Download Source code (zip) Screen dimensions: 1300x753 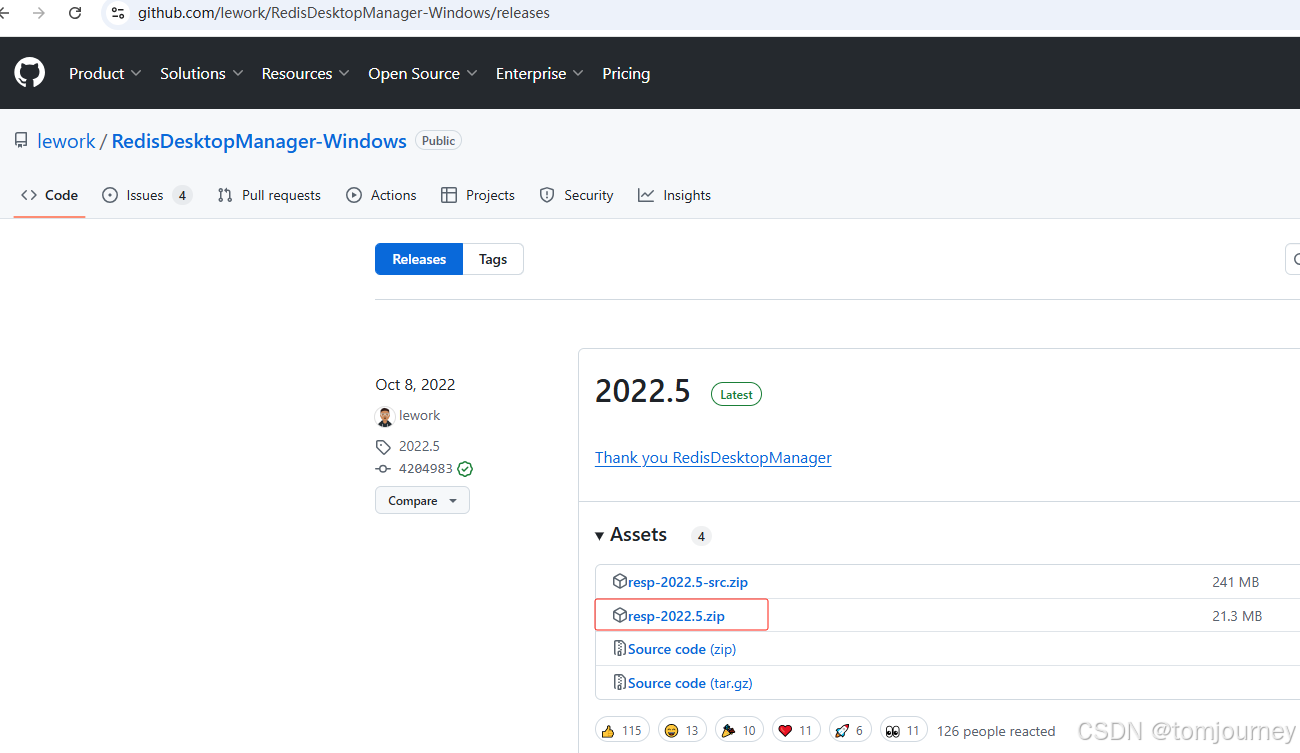[682, 649]
